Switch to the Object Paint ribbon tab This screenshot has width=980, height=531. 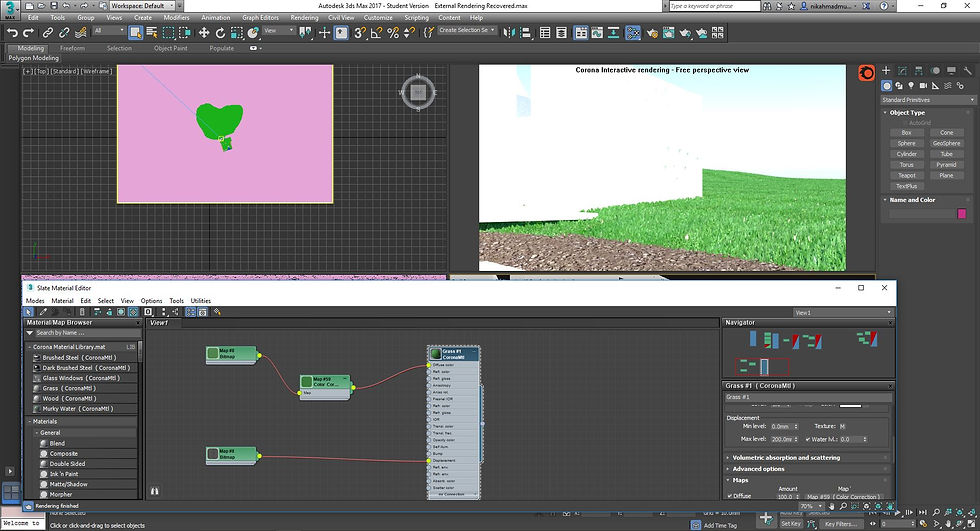point(171,48)
